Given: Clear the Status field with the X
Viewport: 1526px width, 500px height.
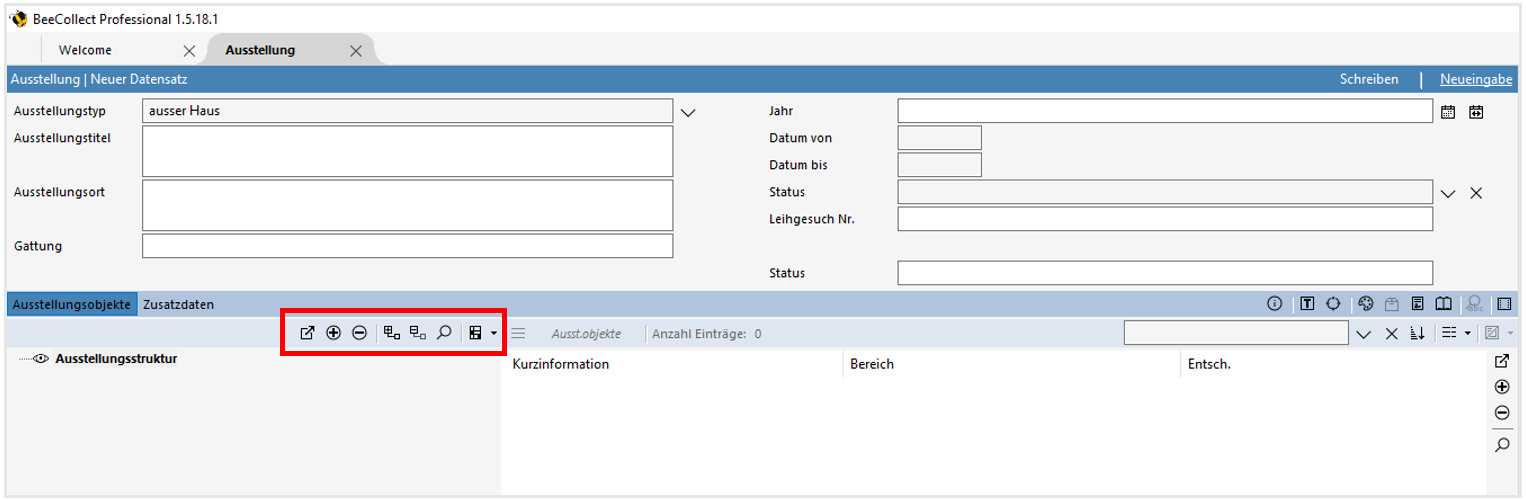Looking at the screenshot, I should coord(1476,193).
